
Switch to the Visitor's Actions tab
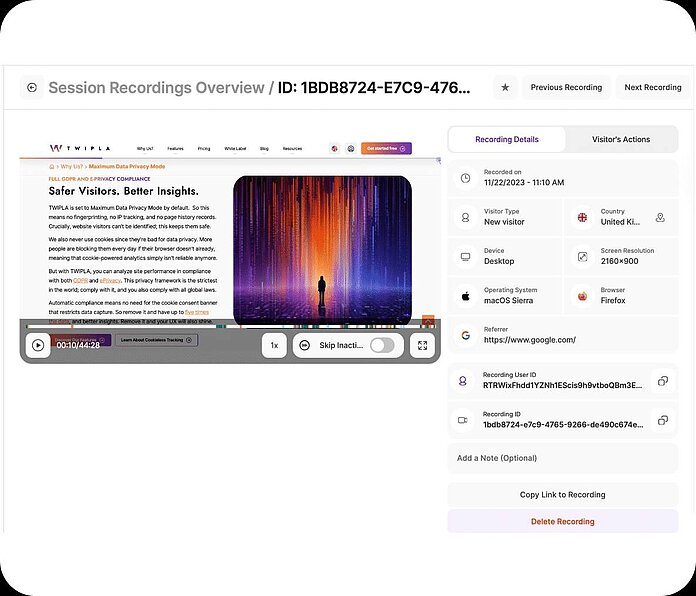coord(621,139)
